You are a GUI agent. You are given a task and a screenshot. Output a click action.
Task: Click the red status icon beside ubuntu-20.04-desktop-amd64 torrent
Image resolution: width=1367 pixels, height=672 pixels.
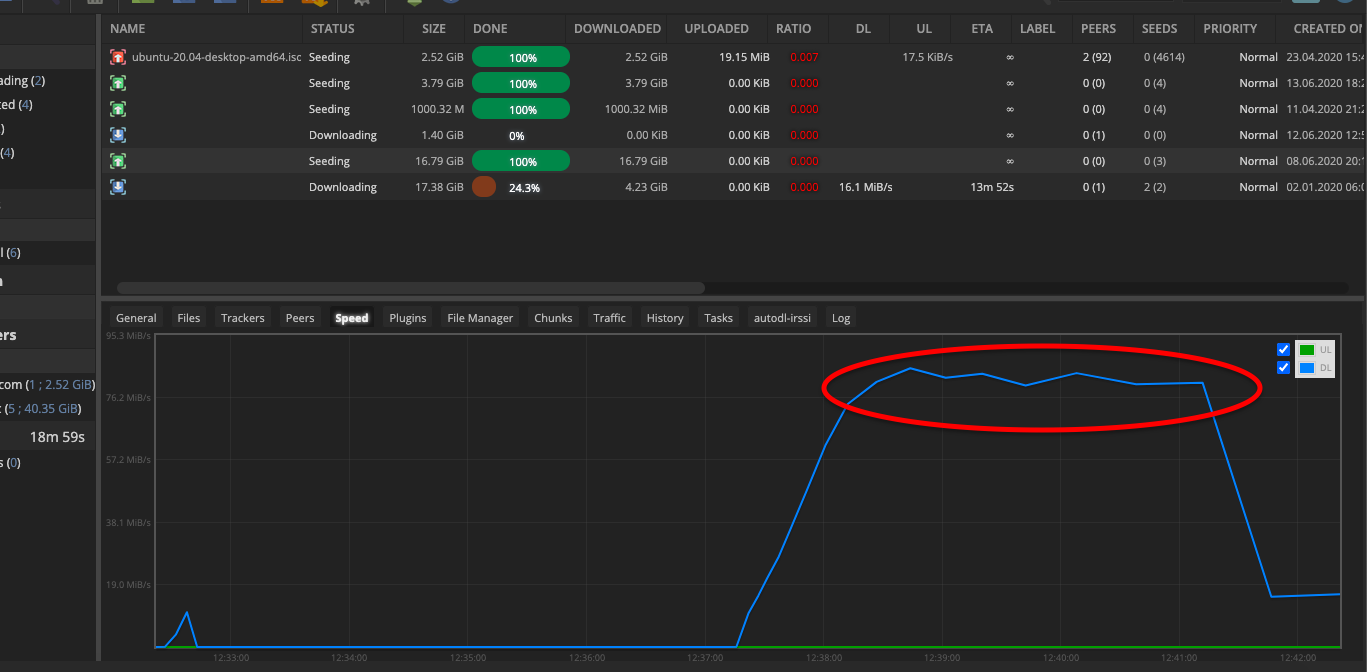click(x=118, y=58)
